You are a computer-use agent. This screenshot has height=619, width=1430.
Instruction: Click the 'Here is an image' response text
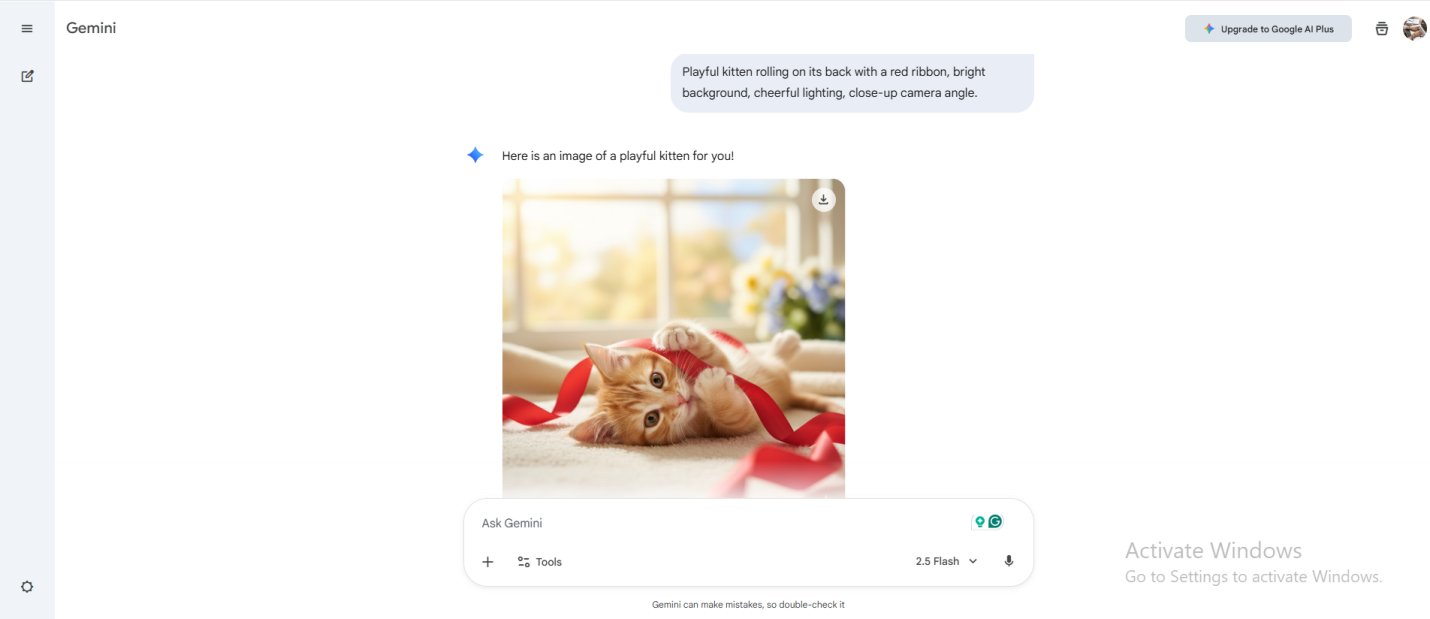pyautogui.click(x=618, y=156)
